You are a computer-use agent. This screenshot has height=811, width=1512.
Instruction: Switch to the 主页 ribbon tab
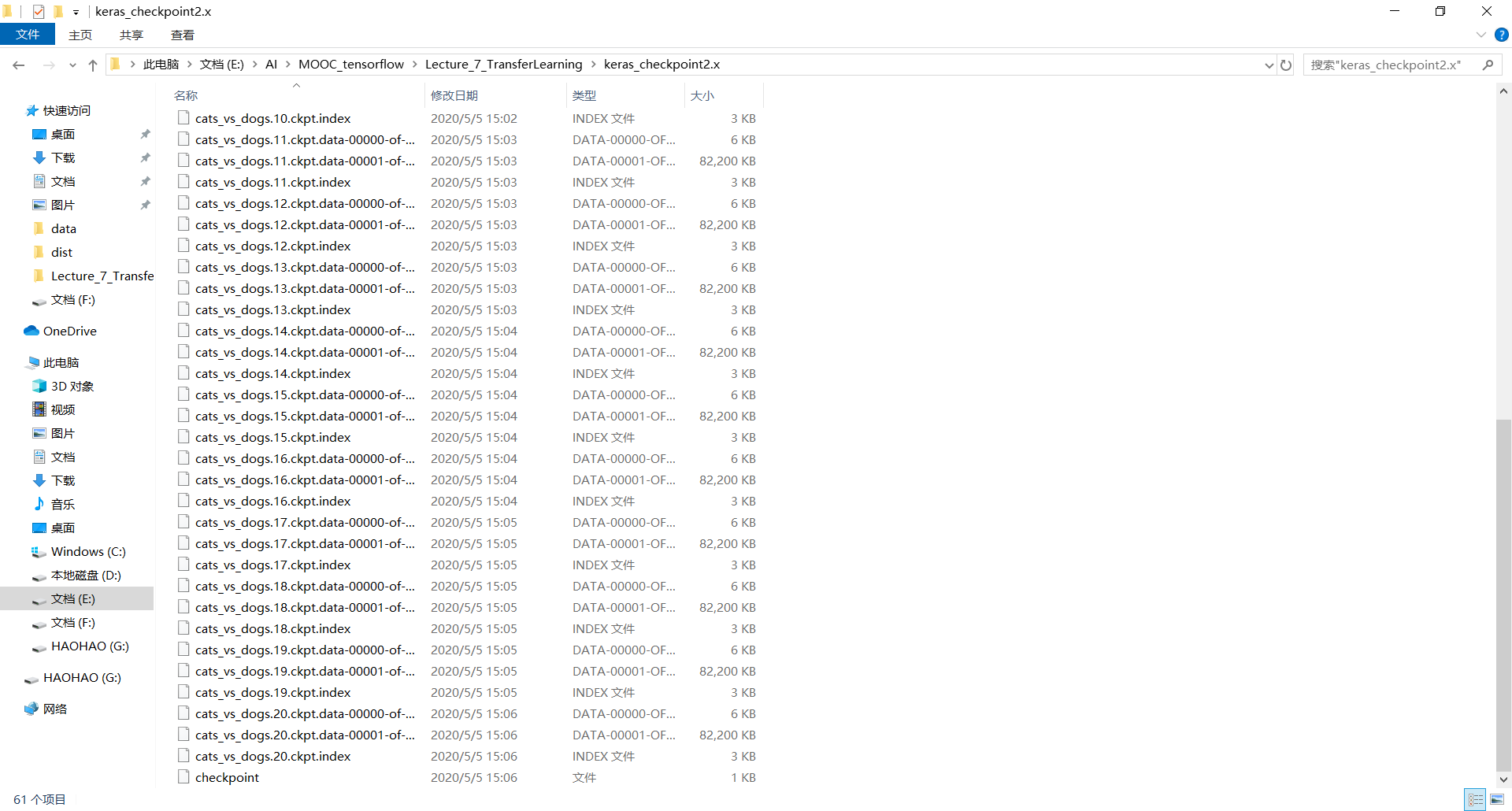80,35
